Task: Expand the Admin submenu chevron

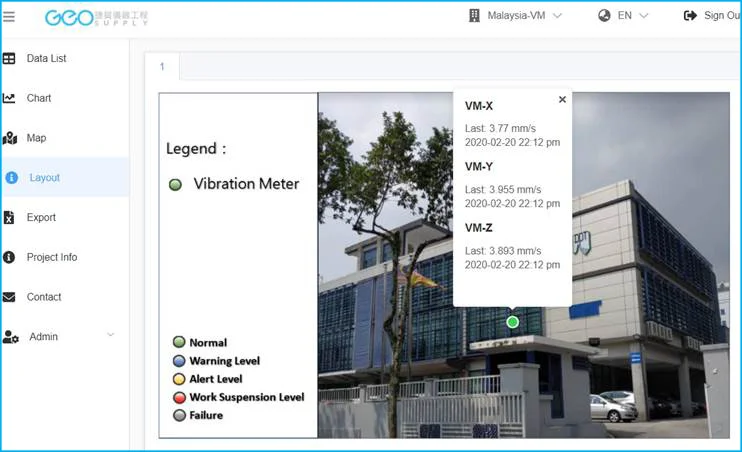Action: click(x=110, y=335)
